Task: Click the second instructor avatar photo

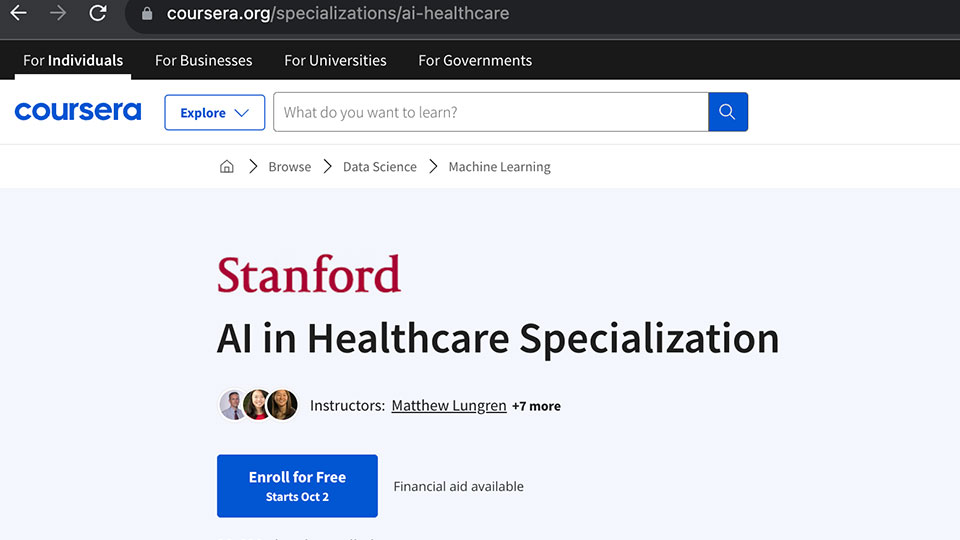Action: (256, 405)
